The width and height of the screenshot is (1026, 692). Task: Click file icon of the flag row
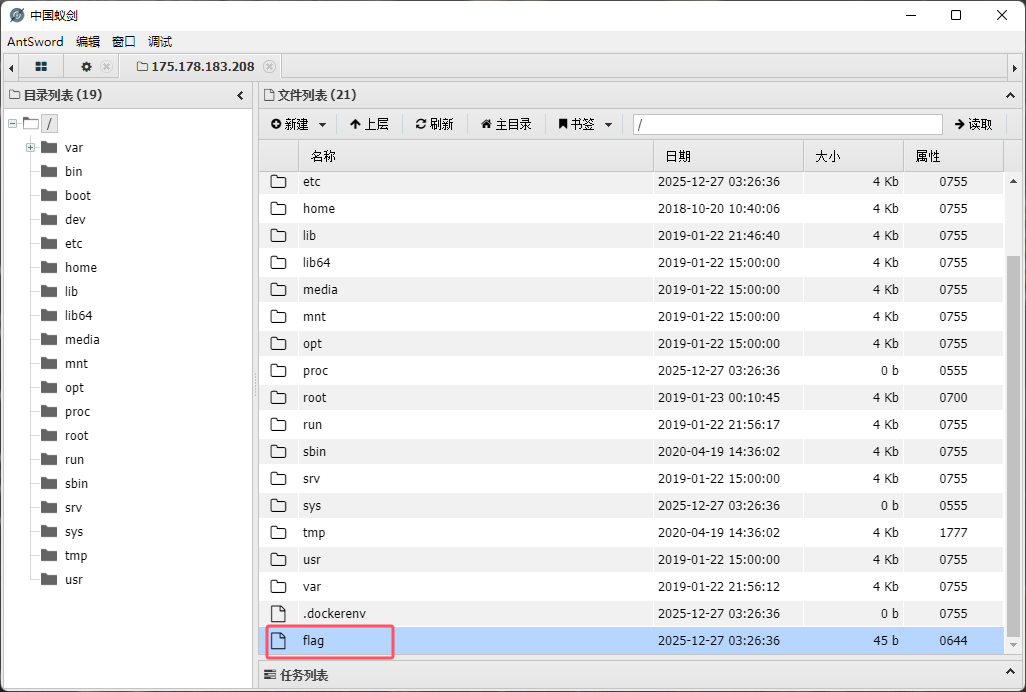(x=279, y=641)
